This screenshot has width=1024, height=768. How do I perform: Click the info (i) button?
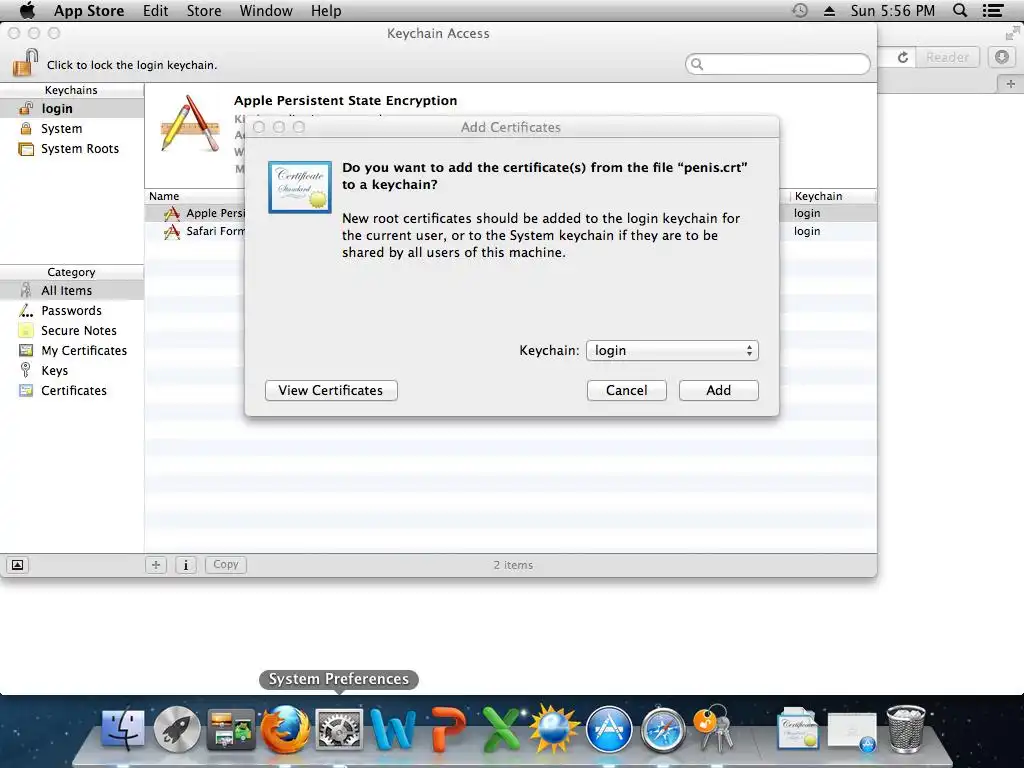[x=186, y=565]
